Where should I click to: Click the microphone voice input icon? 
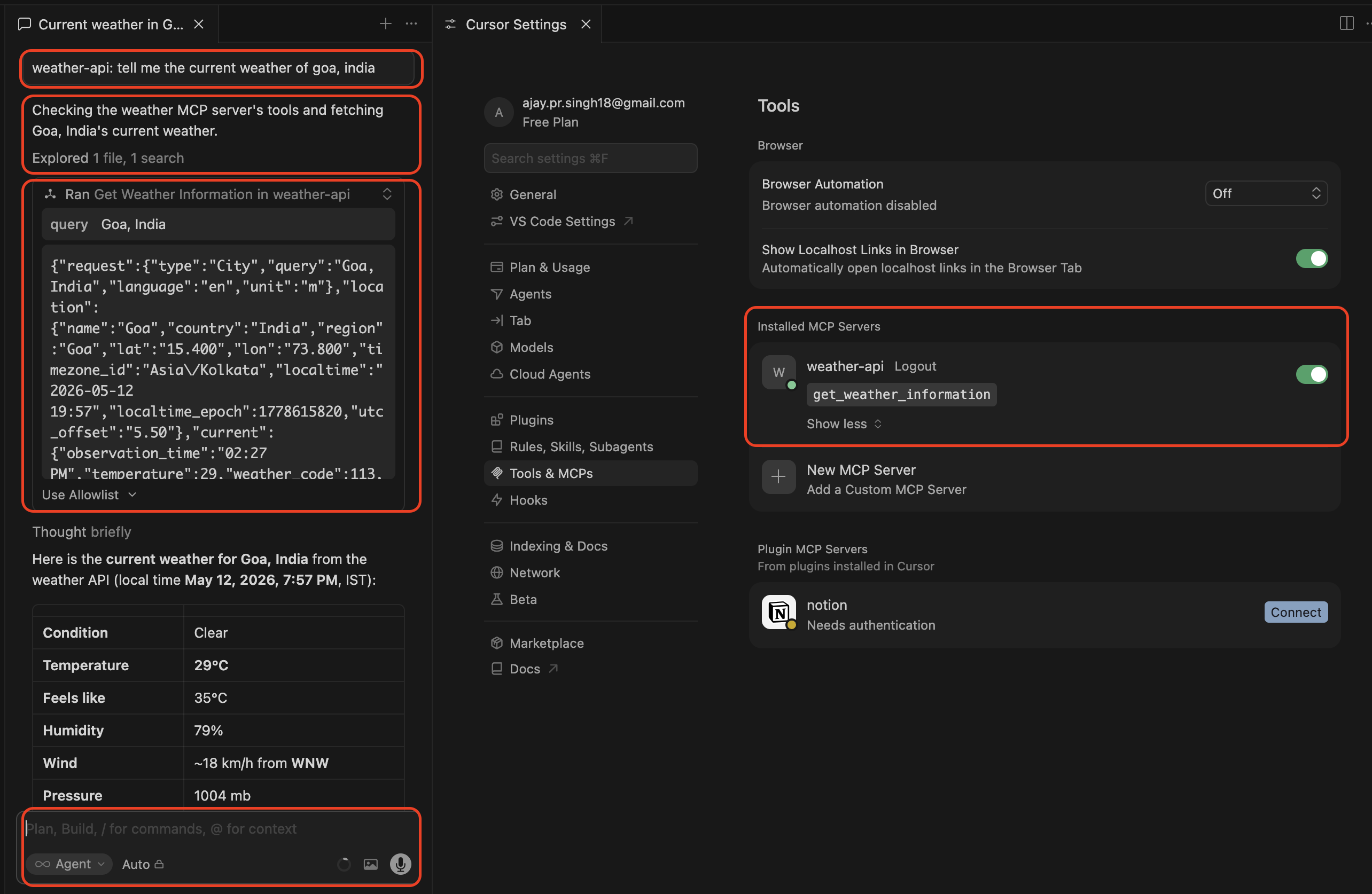(x=400, y=864)
